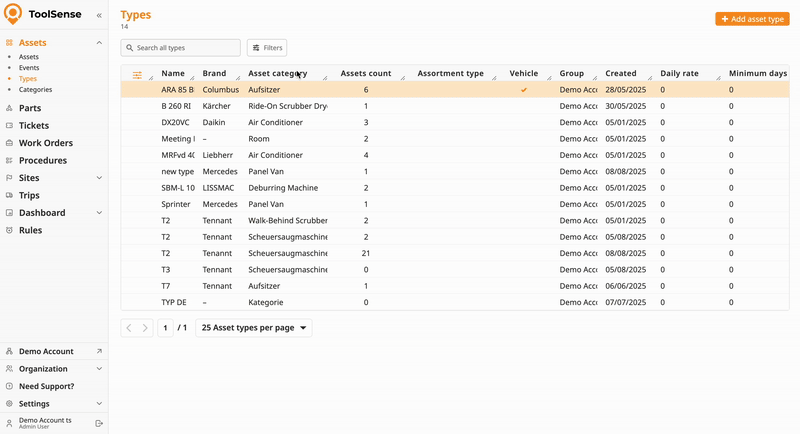The width and height of the screenshot is (800, 434).
Task: Click the Settings gear icon
Action: pos(9,403)
